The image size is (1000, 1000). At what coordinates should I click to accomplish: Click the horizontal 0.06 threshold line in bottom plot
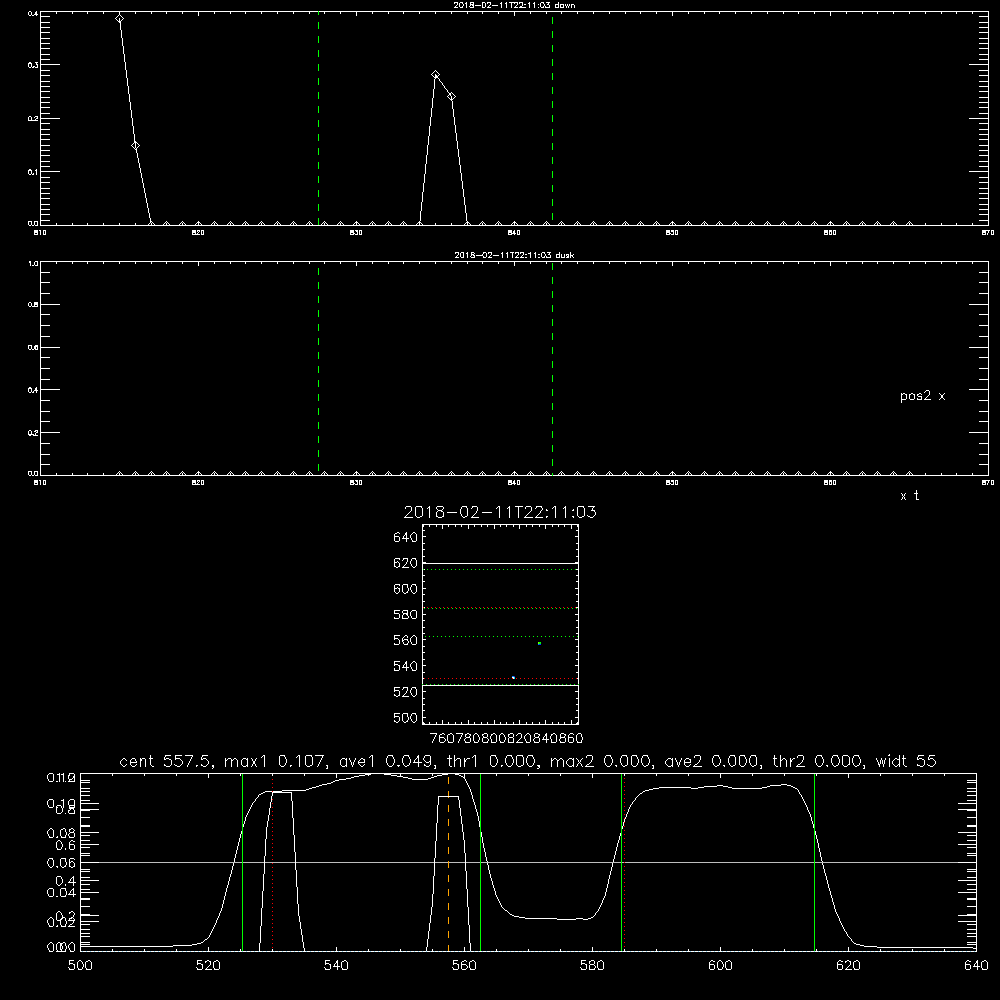tap(528, 862)
